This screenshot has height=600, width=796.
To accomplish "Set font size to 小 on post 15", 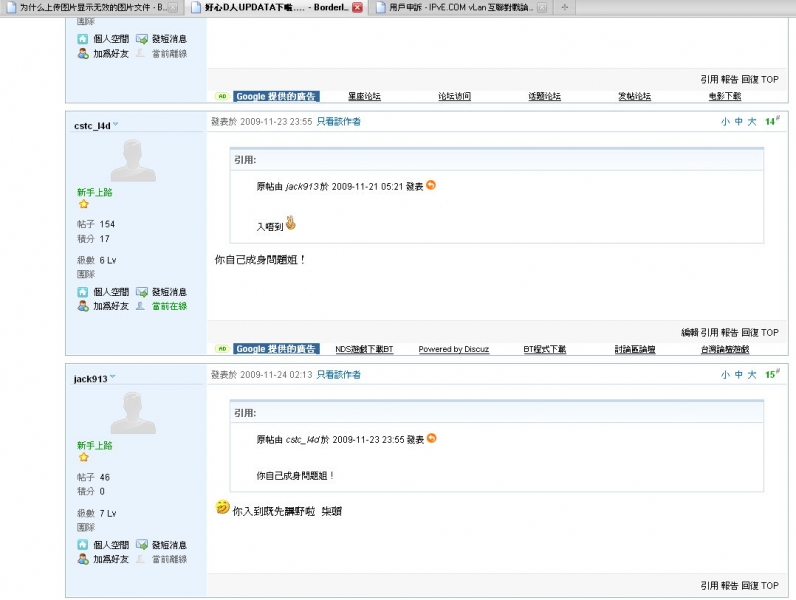I will 725,375.
